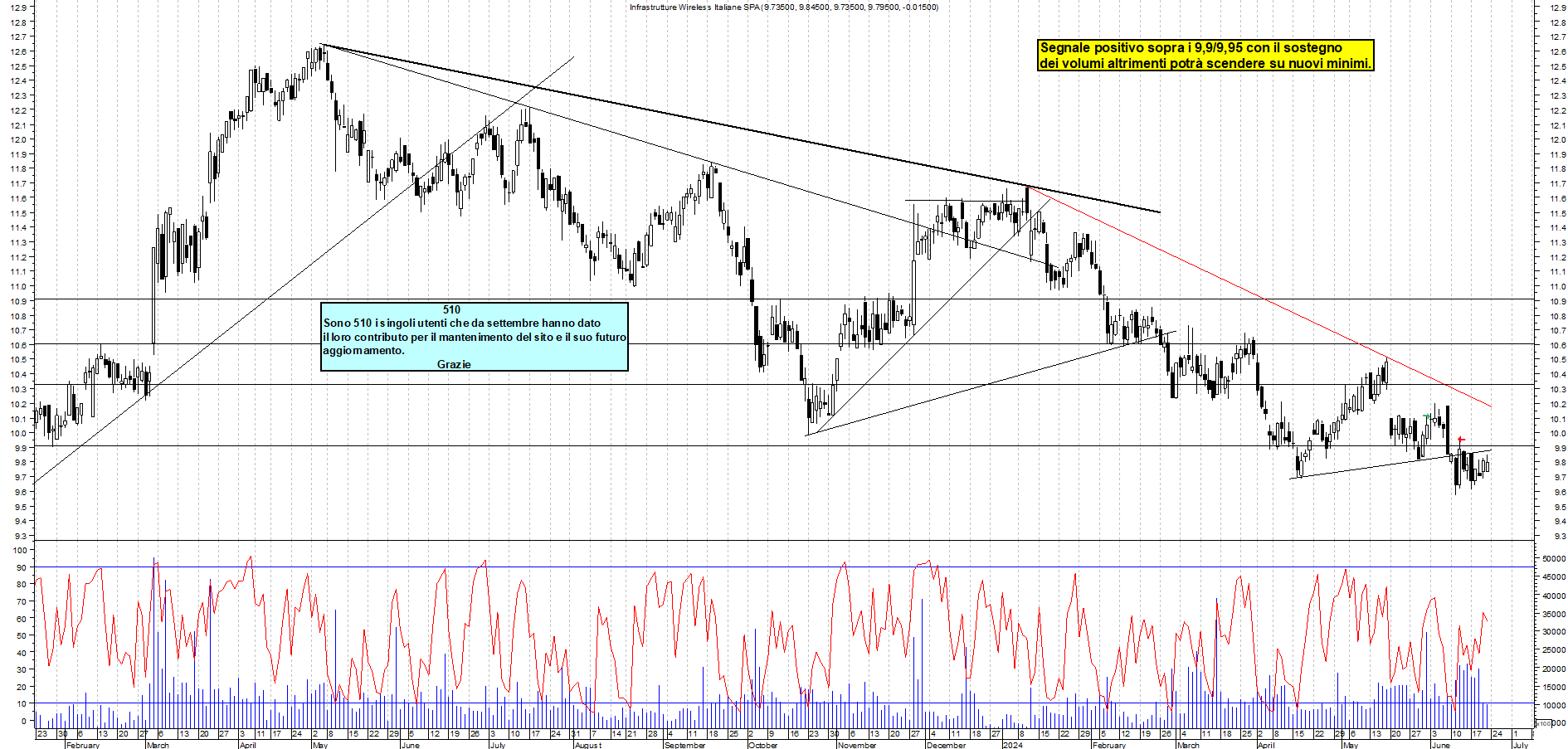Click the 12.9 value on the left price axis
The width and height of the screenshot is (1568, 749).
(x=18, y=7)
